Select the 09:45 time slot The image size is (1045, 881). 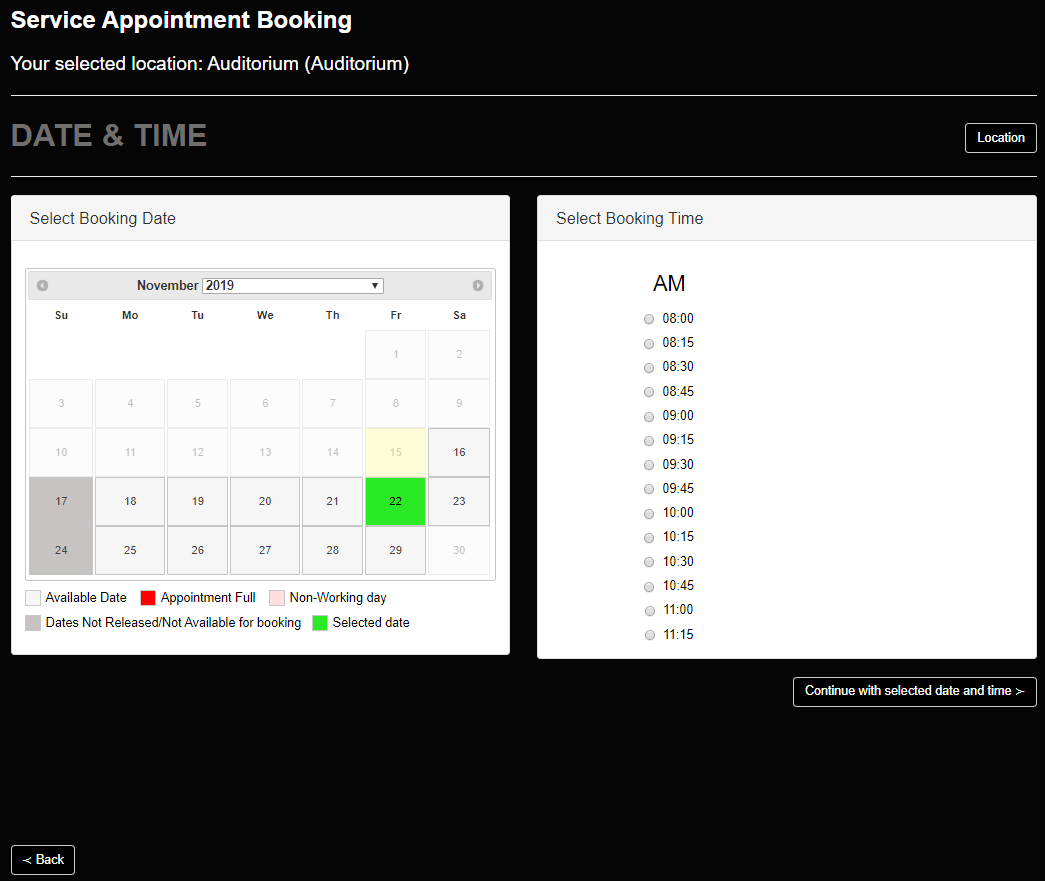pos(649,488)
